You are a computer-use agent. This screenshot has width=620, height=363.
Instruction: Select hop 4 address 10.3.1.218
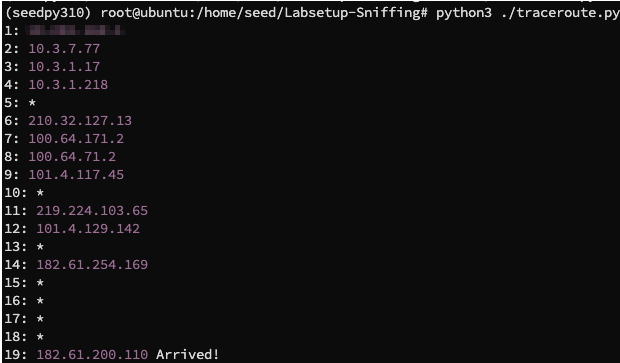coord(68,85)
